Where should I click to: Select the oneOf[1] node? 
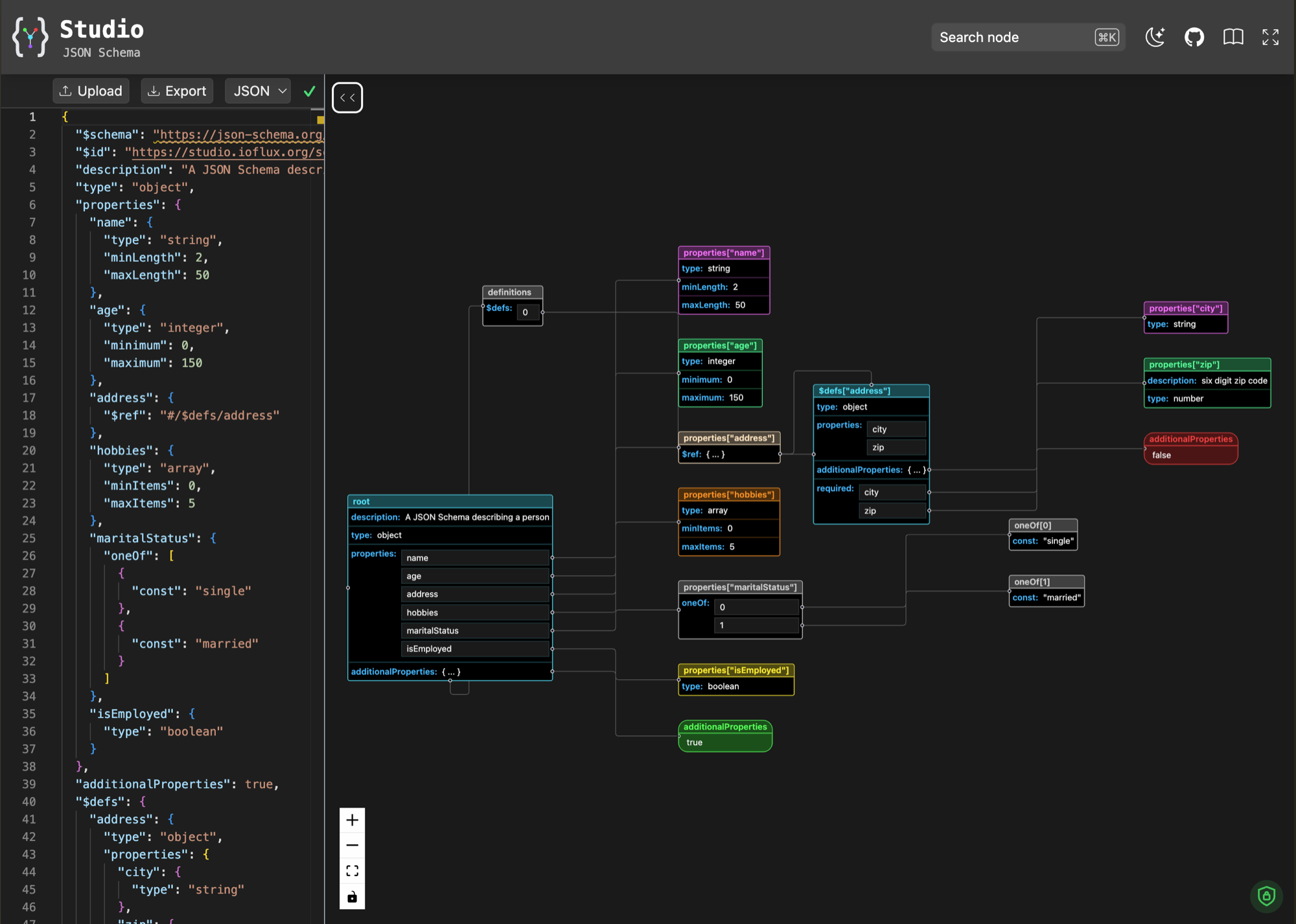(x=1047, y=590)
